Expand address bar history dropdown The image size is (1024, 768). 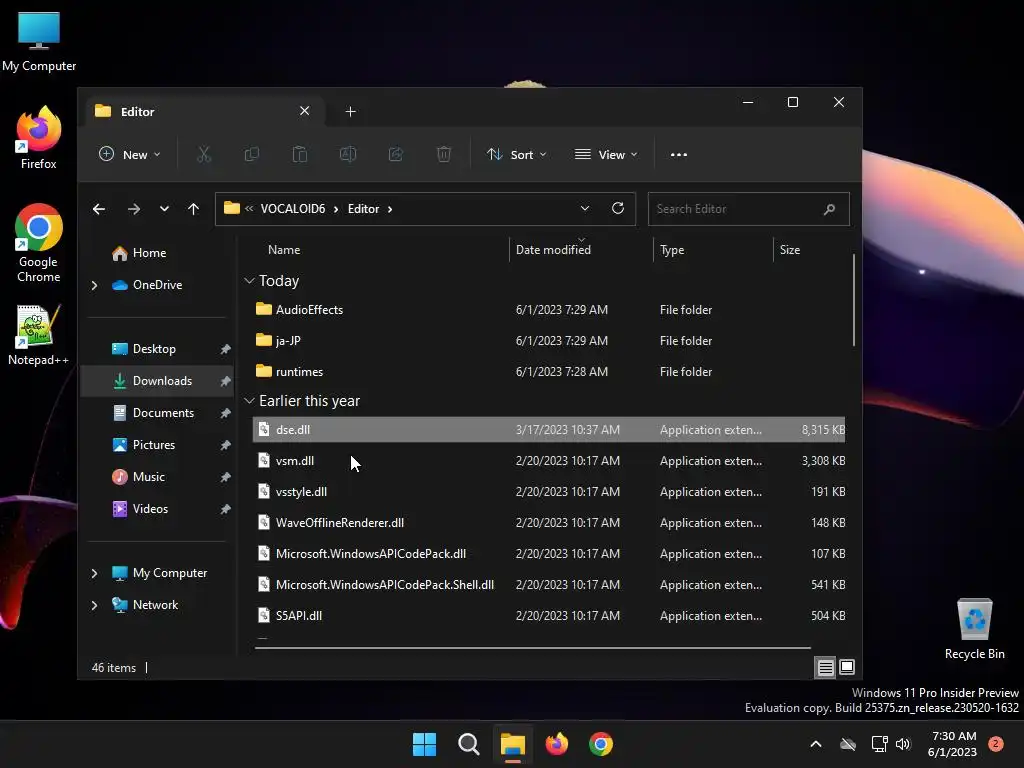pos(584,208)
